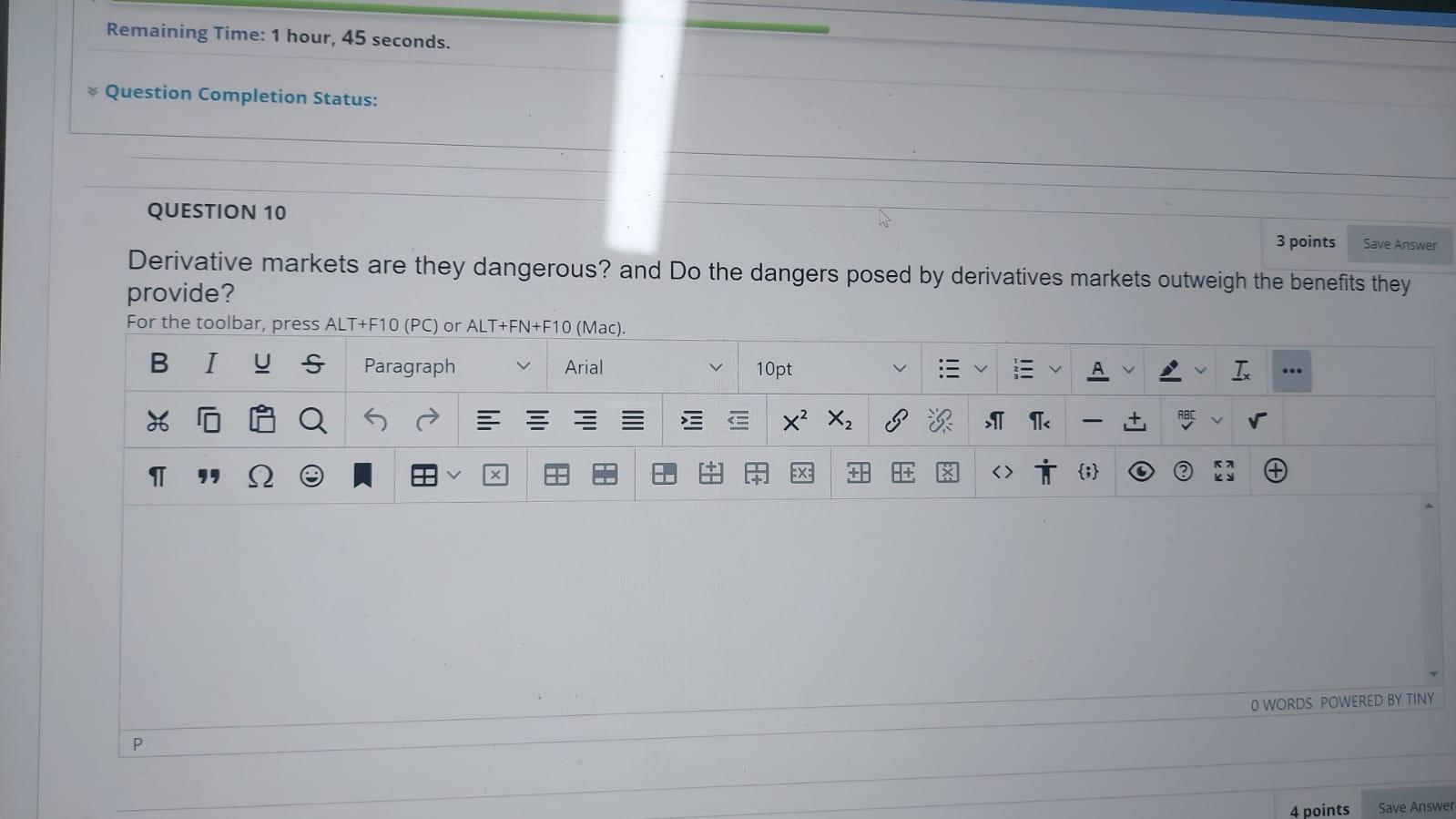Expand the bullet list style options
1456x819 pixels.
click(981, 369)
